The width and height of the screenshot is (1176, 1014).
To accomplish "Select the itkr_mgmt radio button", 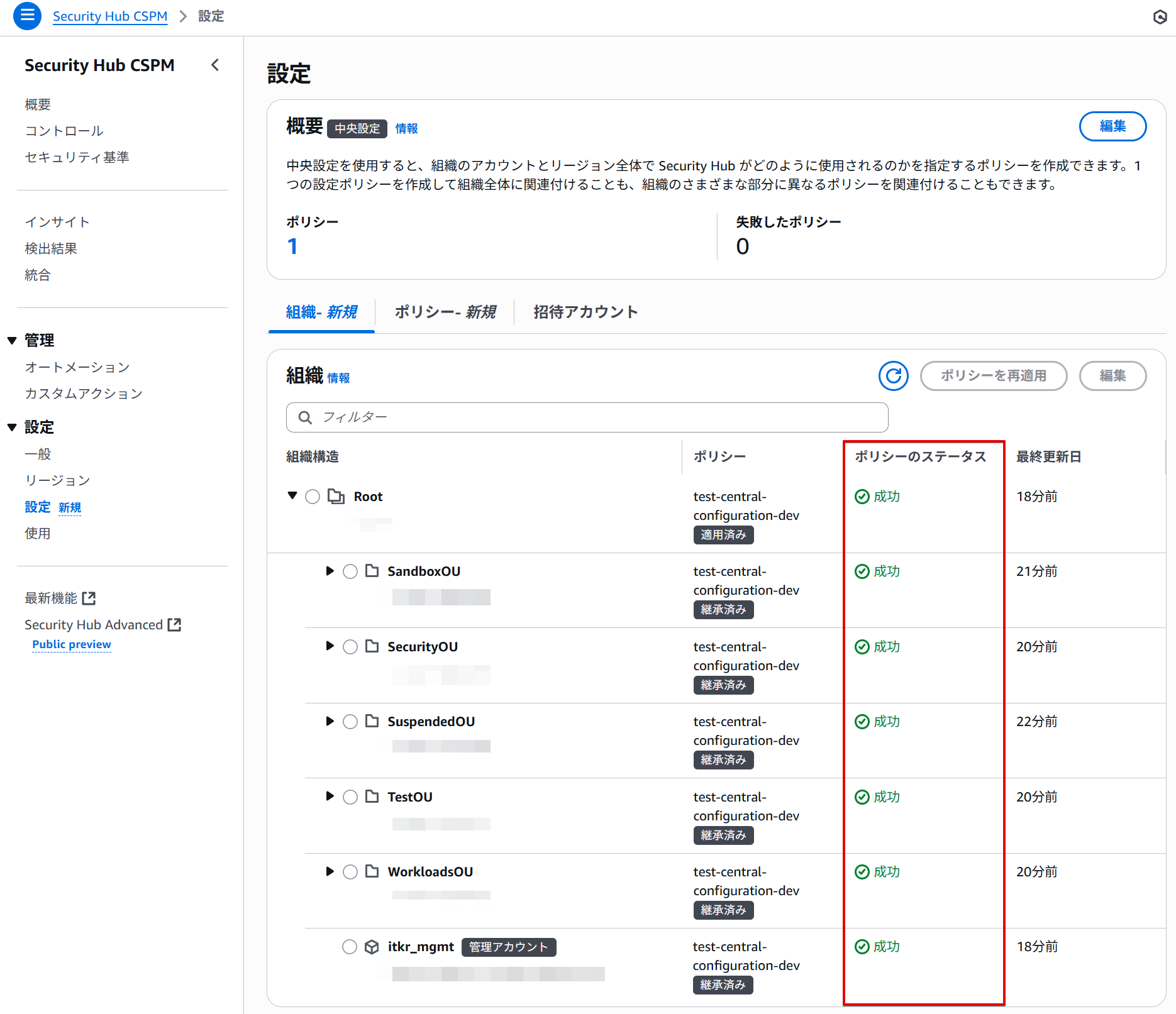I will [x=350, y=947].
